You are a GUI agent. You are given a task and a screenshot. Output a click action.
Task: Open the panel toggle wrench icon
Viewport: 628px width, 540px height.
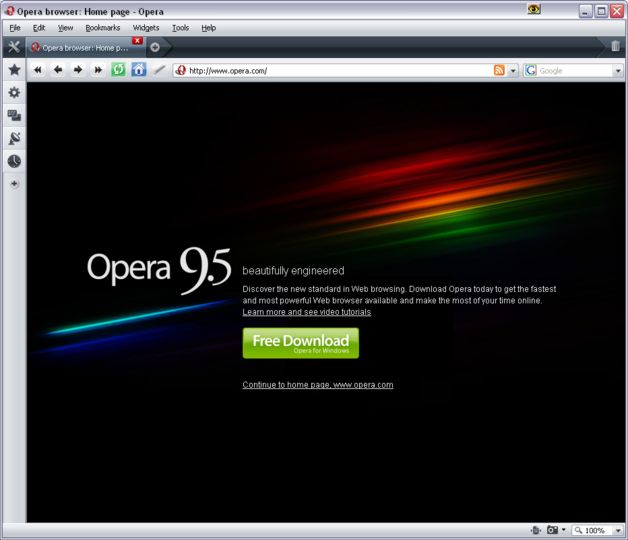[x=14, y=47]
